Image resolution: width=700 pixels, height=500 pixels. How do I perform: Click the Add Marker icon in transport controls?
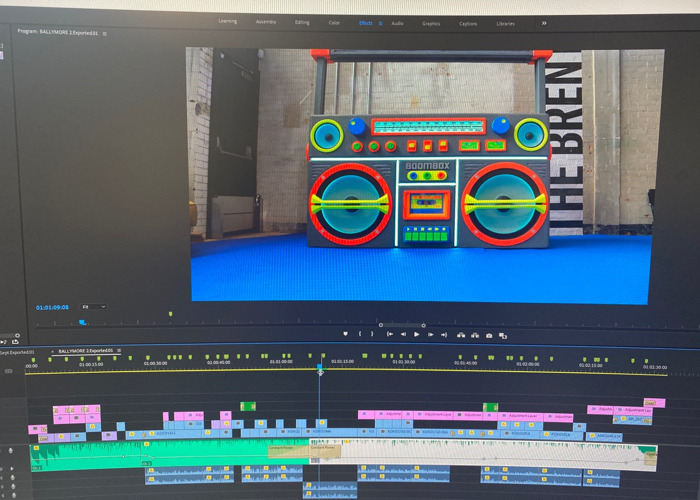[x=346, y=334]
